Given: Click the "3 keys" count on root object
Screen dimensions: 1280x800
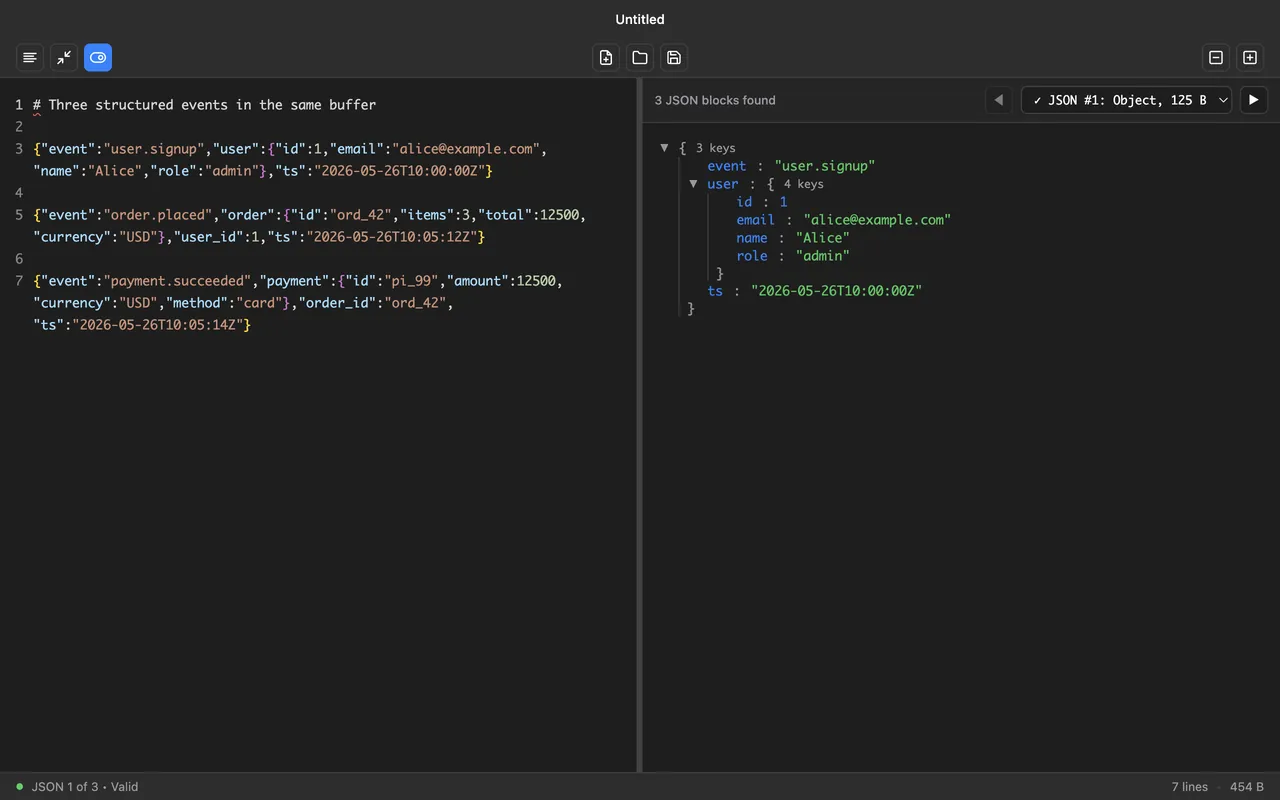Looking at the screenshot, I should tap(716, 148).
